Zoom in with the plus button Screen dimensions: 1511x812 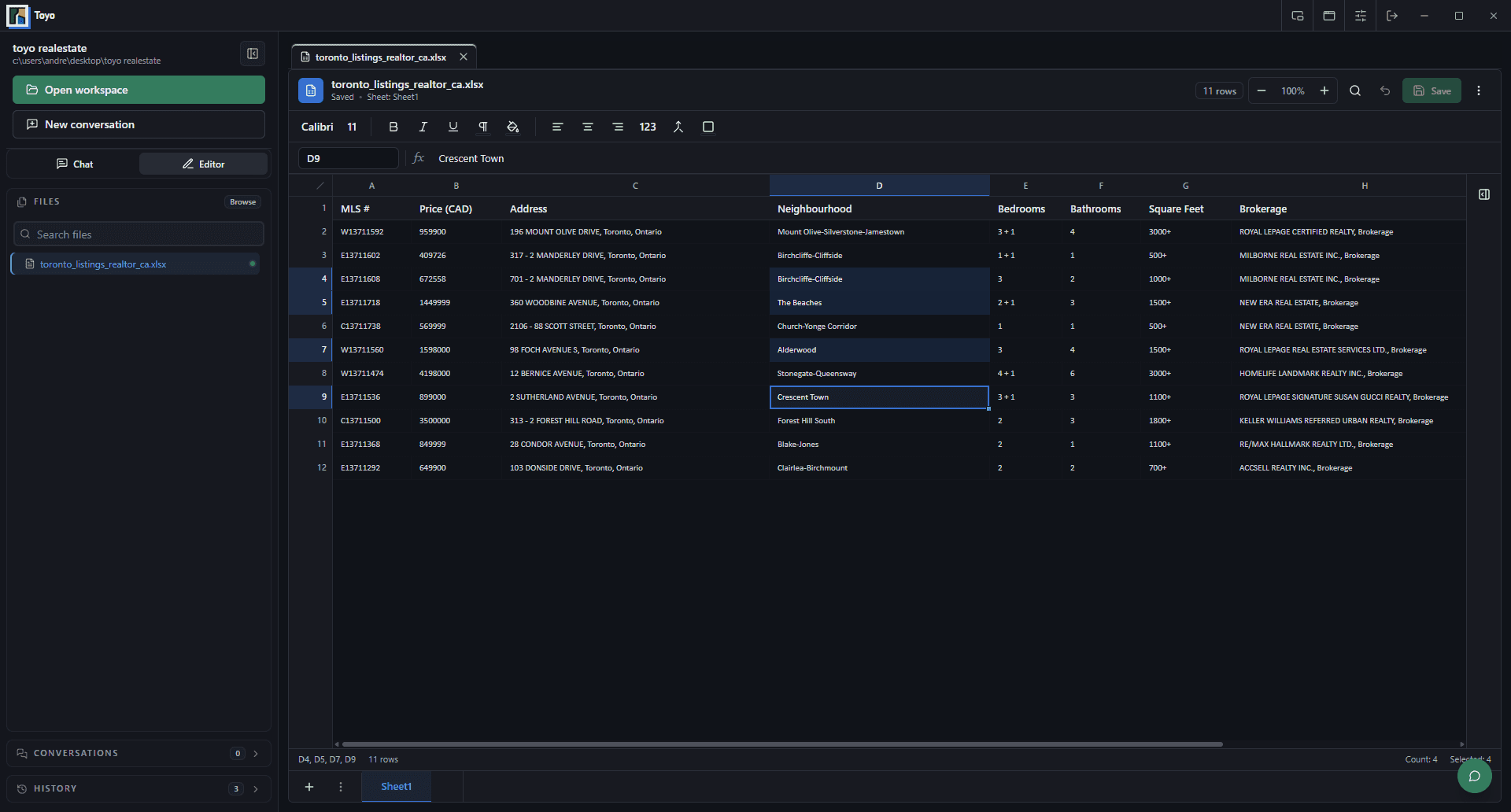pyautogui.click(x=1324, y=90)
